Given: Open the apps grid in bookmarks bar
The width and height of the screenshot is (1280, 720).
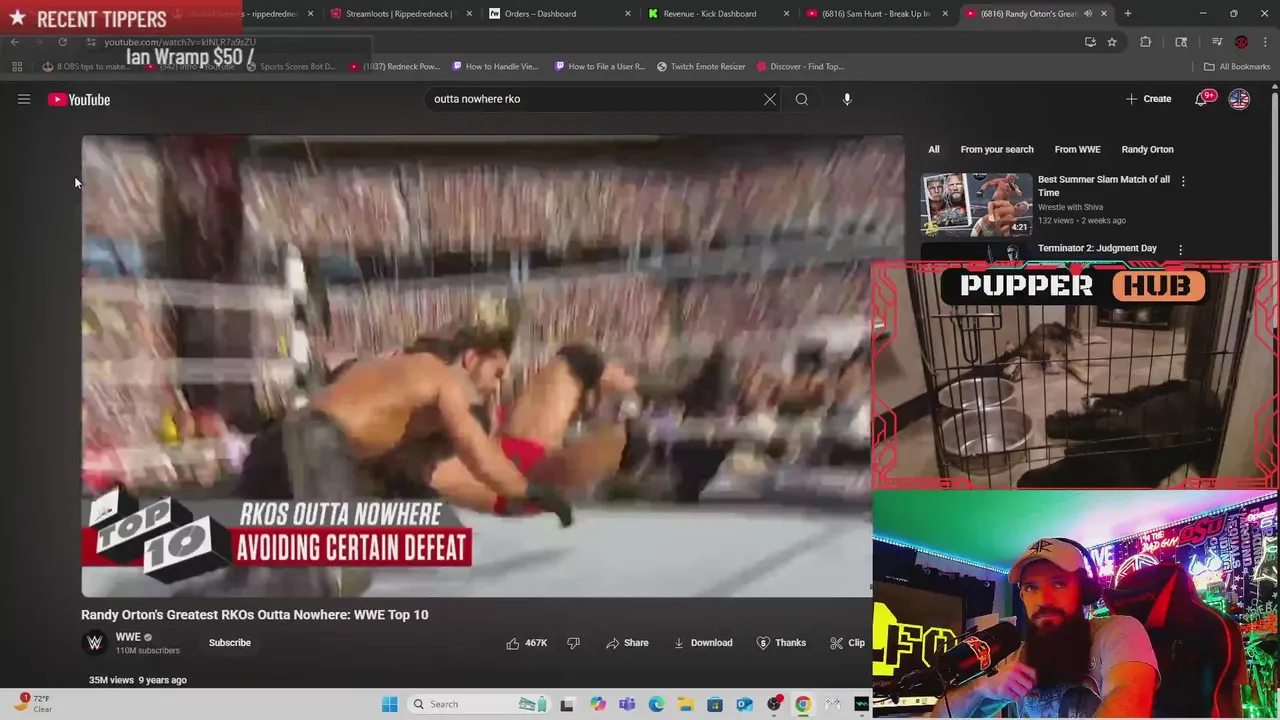Looking at the screenshot, I should coord(17,66).
